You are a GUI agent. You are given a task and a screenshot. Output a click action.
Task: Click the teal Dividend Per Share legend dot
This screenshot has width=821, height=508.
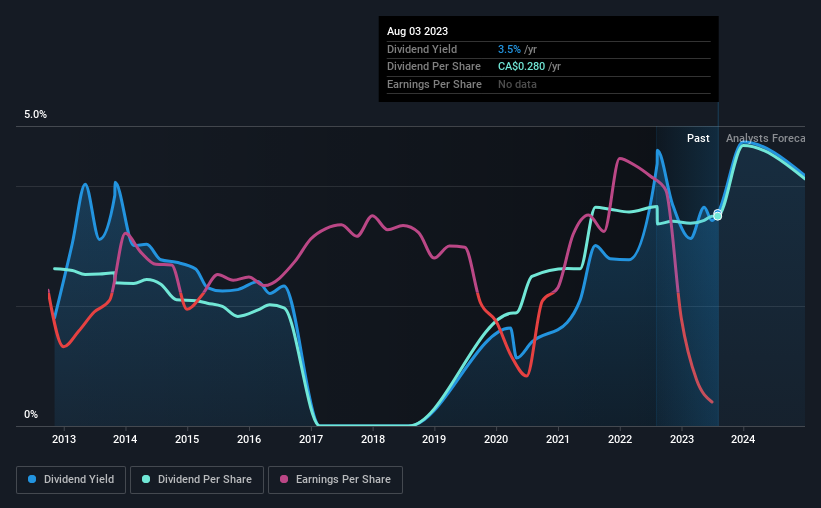click(x=146, y=479)
